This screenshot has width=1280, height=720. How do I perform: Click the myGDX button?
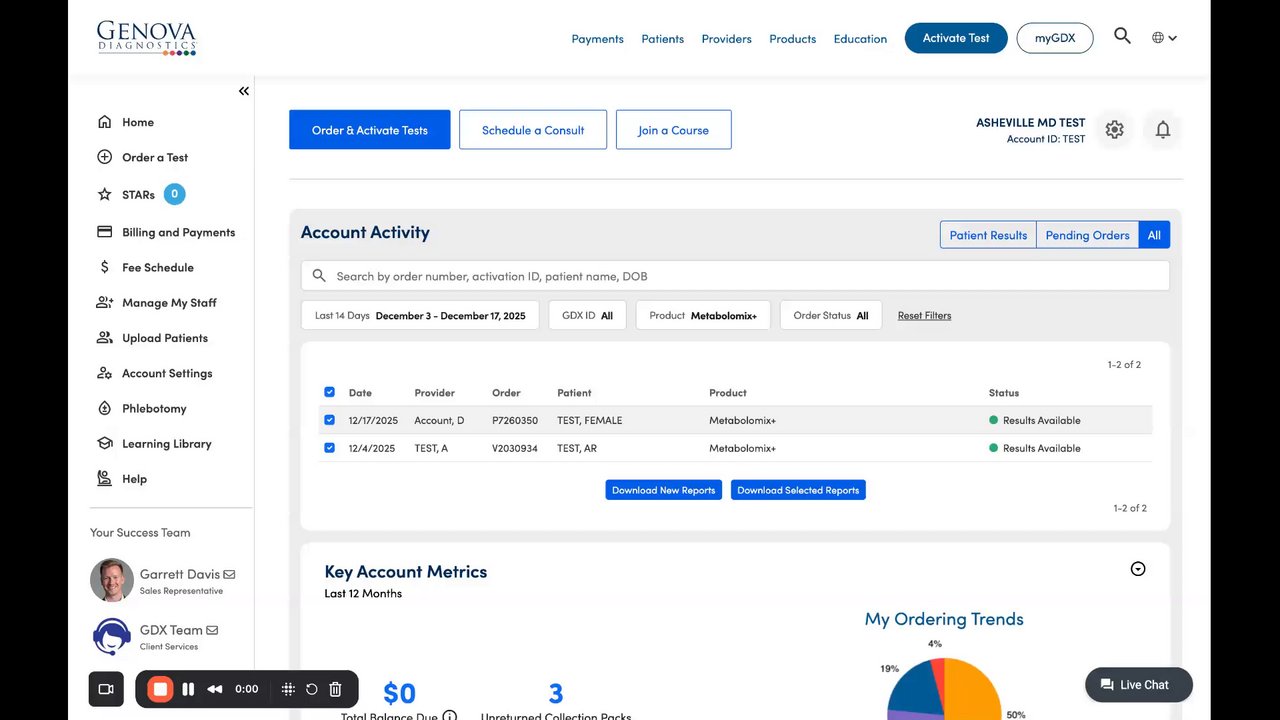(x=1055, y=38)
